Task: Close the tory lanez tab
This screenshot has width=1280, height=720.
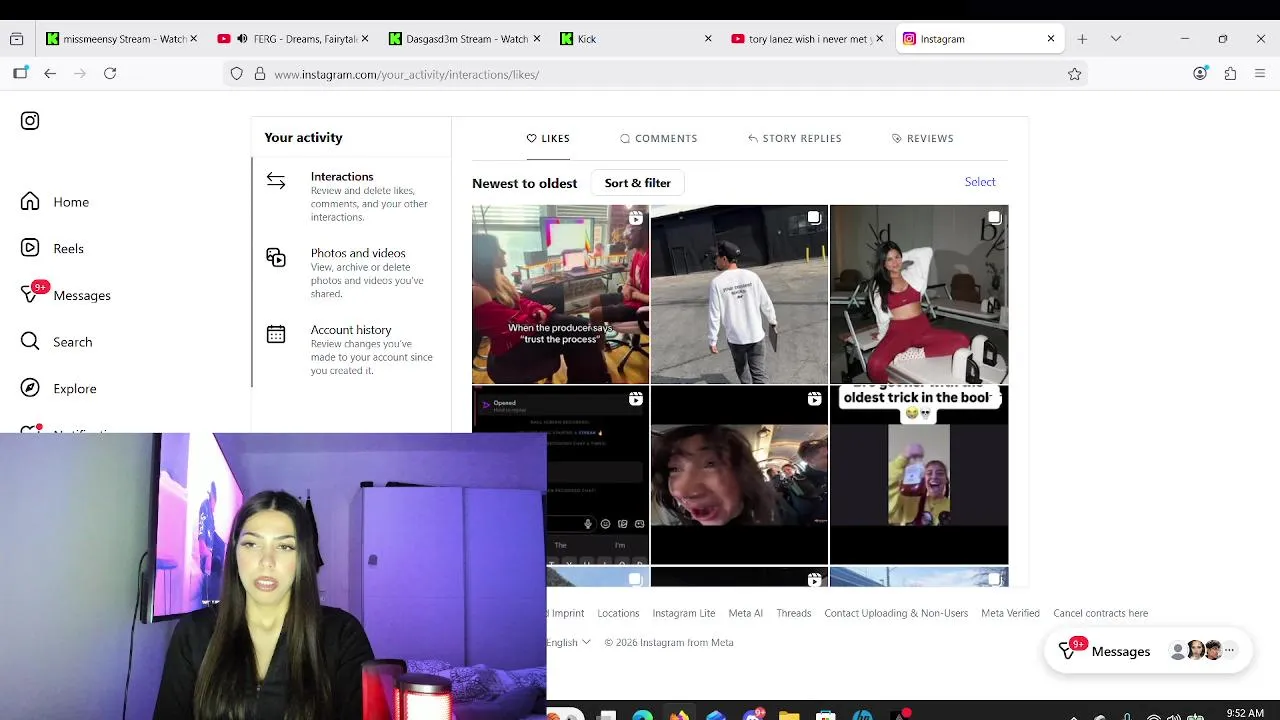Action: click(x=880, y=39)
